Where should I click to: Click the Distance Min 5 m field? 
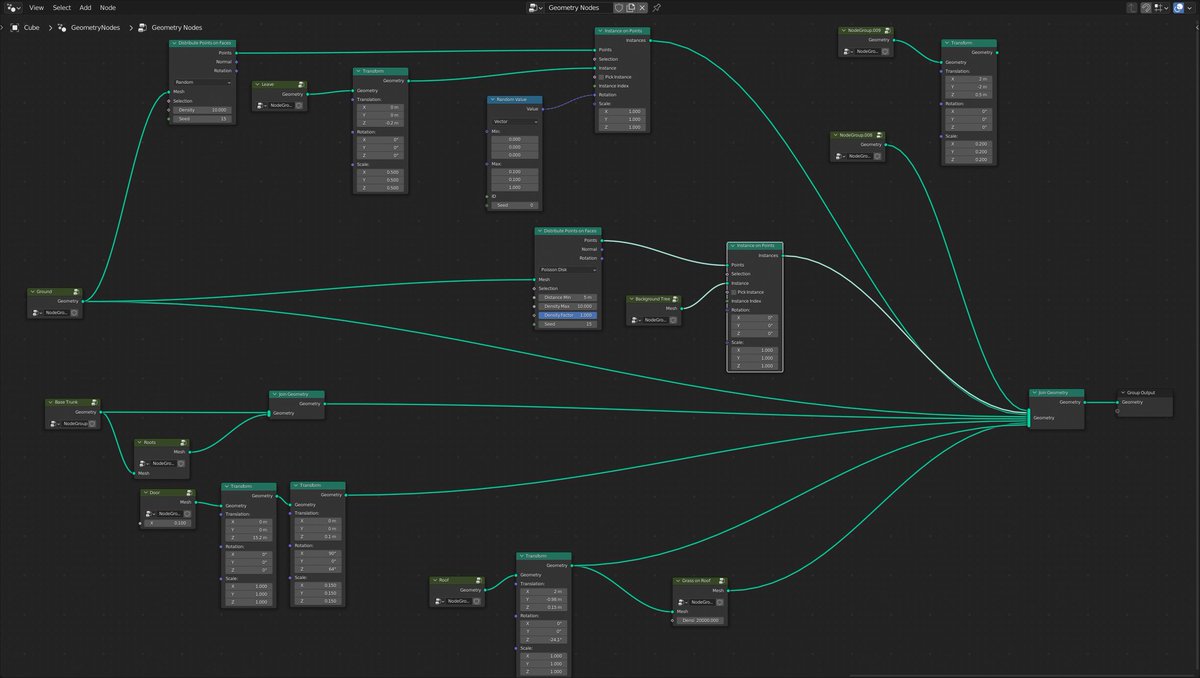pyautogui.click(x=568, y=297)
